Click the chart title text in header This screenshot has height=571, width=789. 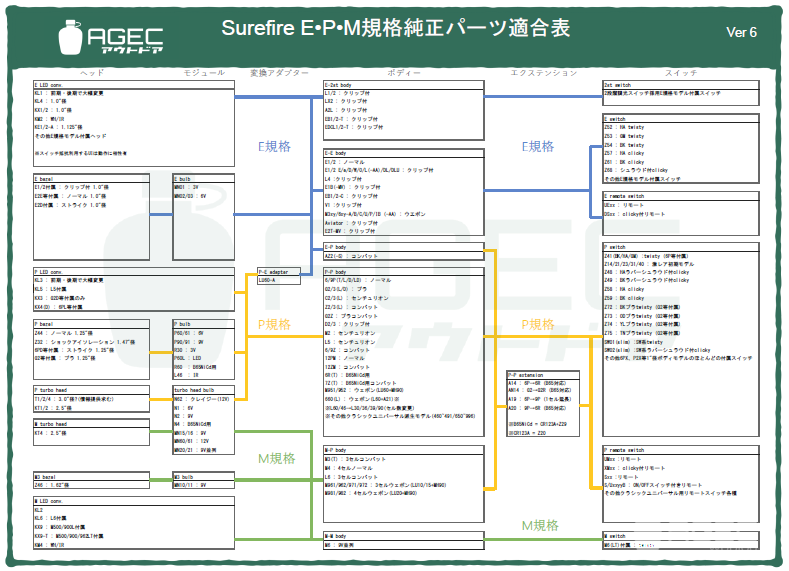point(395,28)
